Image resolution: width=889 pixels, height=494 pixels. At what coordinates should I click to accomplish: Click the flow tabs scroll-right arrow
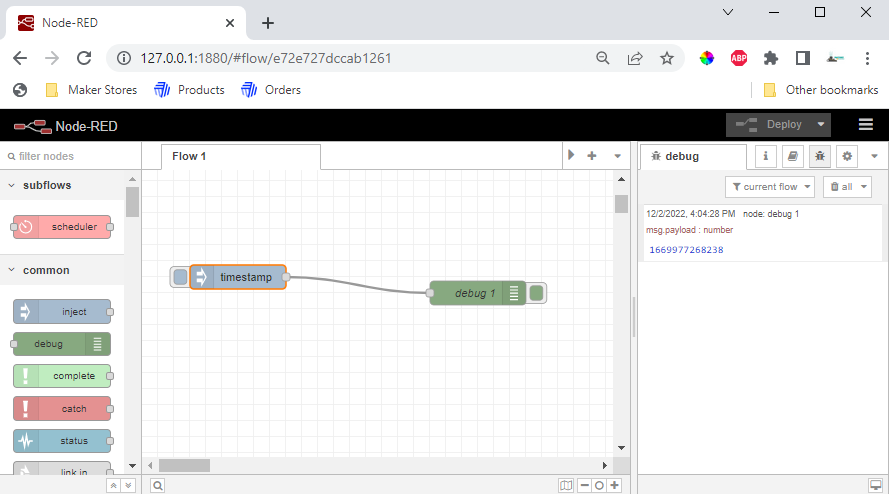coord(571,155)
